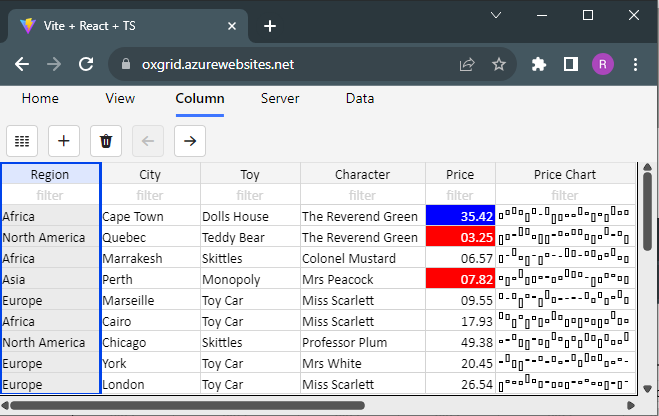Bookmark this page with star icon
The width and height of the screenshot is (659, 416).
point(499,64)
